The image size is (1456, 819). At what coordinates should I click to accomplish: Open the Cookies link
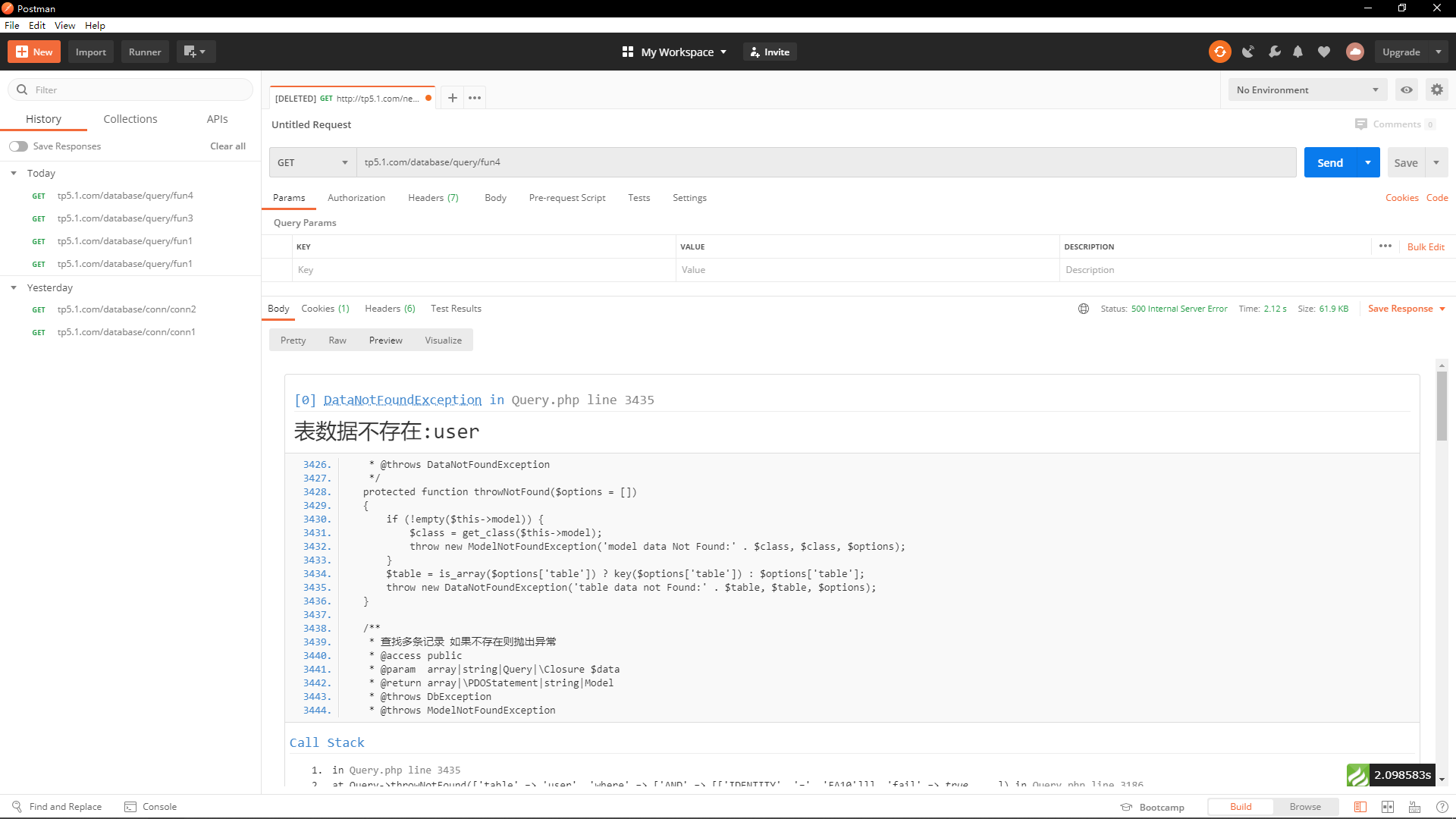pos(1401,198)
